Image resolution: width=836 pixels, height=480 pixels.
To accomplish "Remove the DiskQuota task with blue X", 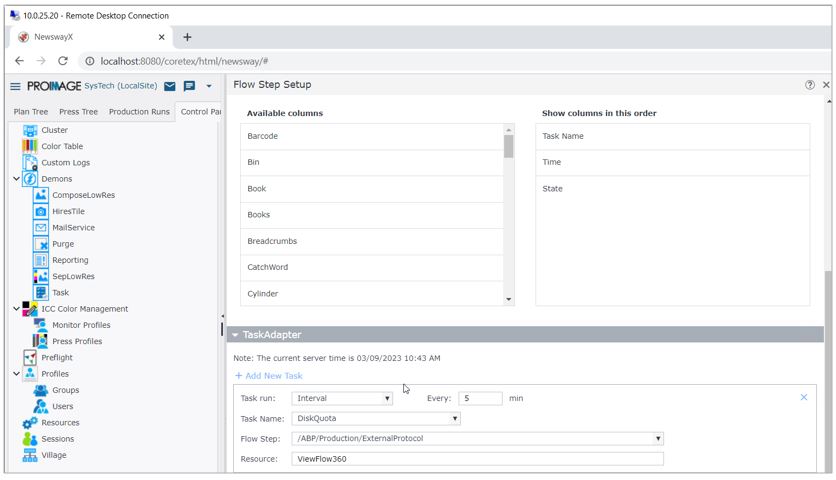I will (x=803, y=397).
